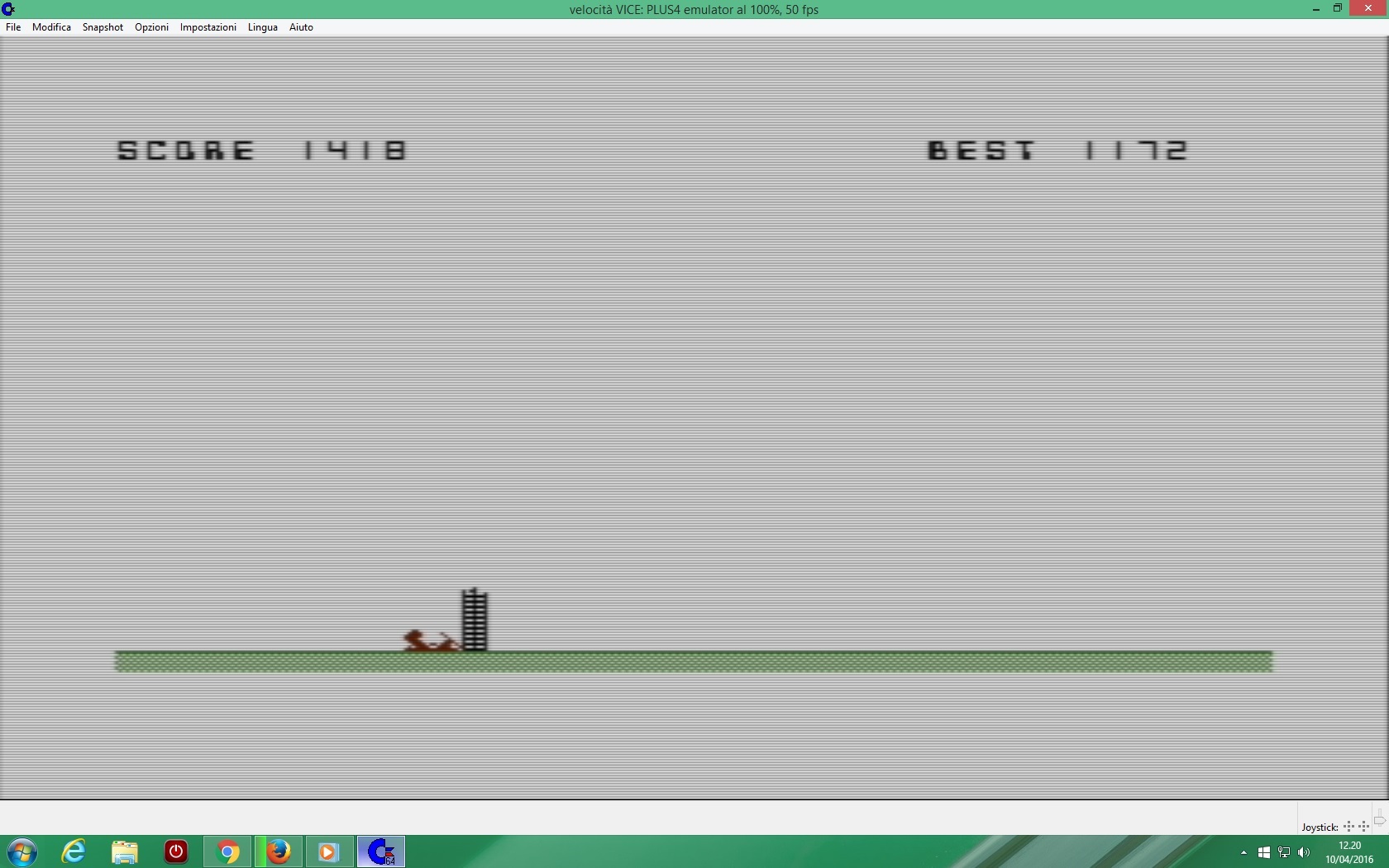Open the media player taskbar icon
The width and height of the screenshot is (1389, 868).
pyautogui.click(x=328, y=851)
